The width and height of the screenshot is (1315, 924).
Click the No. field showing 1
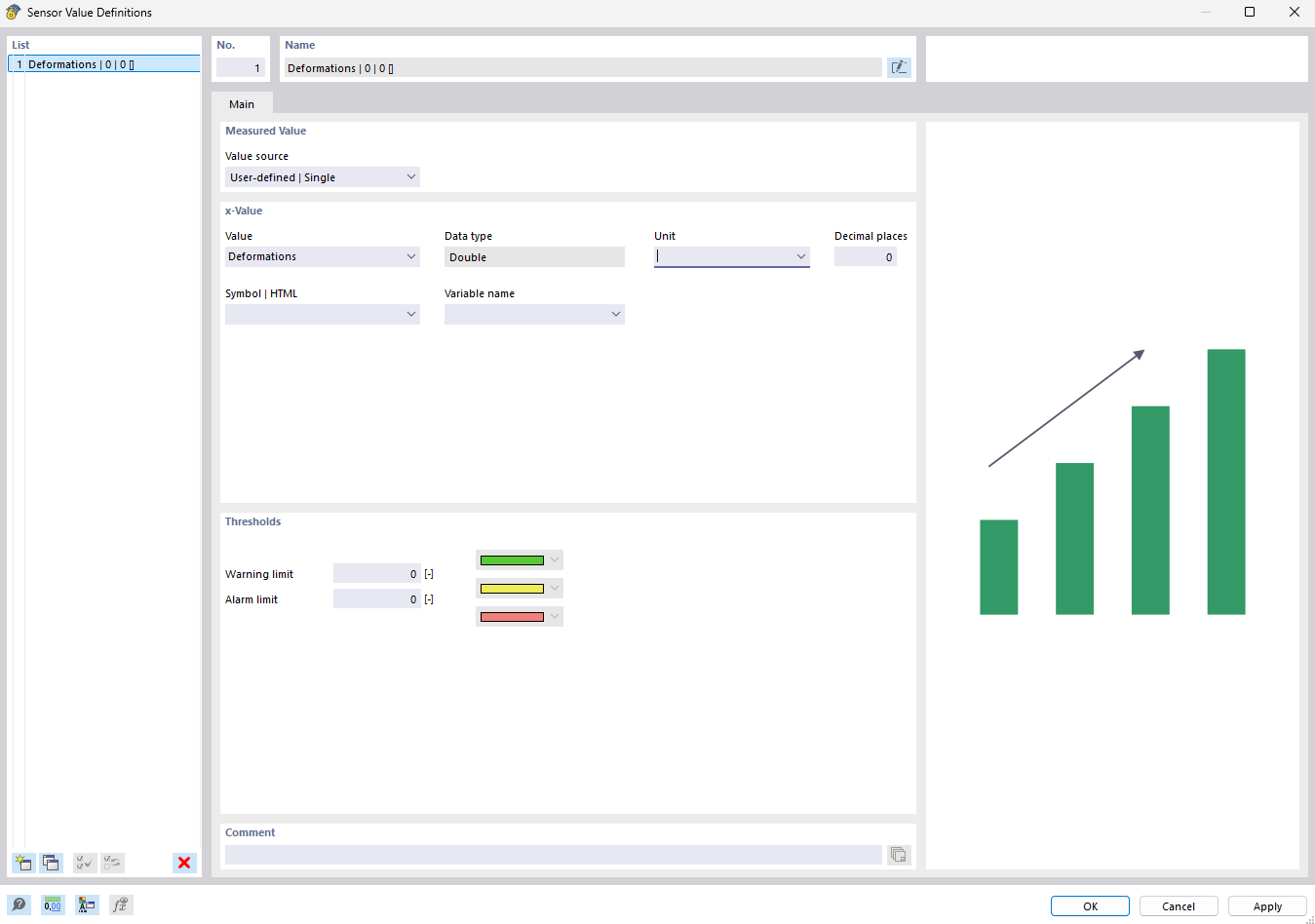click(x=241, y=67)
